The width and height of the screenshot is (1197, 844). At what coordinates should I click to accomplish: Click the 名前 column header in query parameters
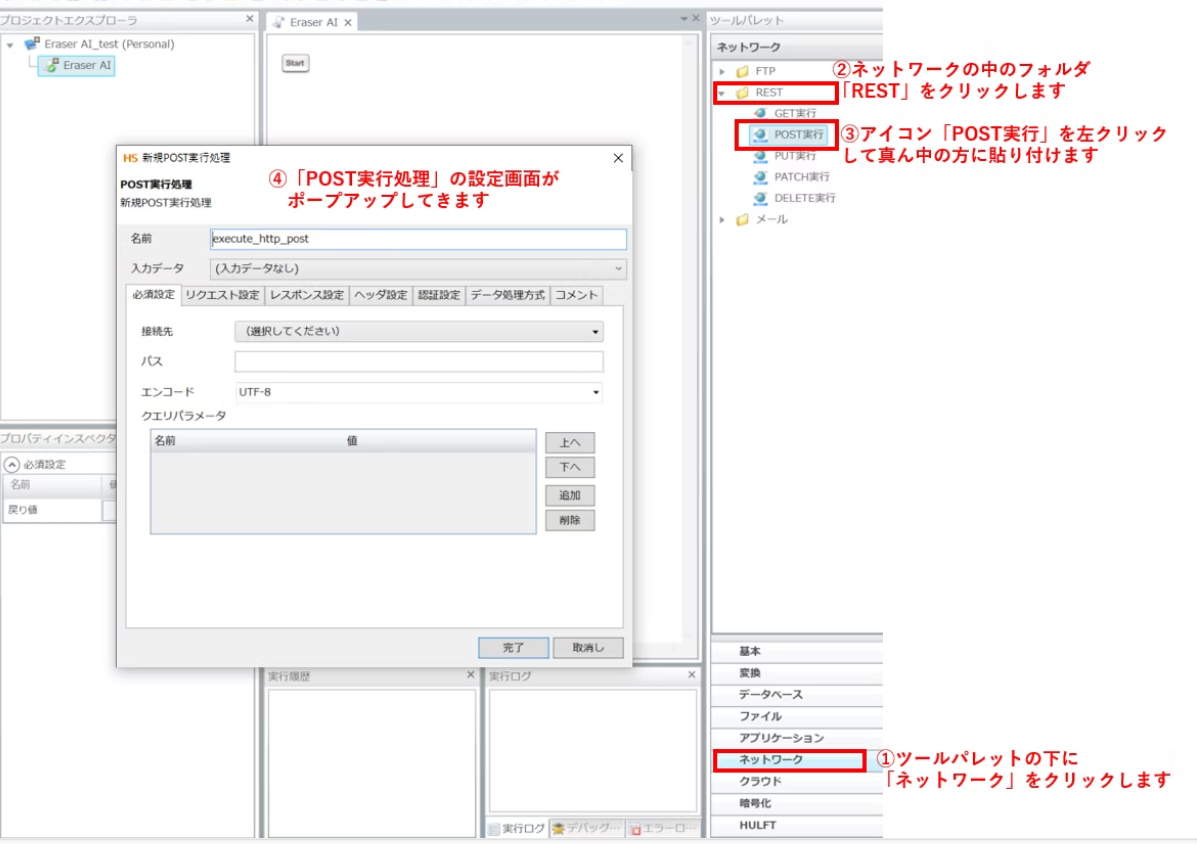click(x=247, y=440)
